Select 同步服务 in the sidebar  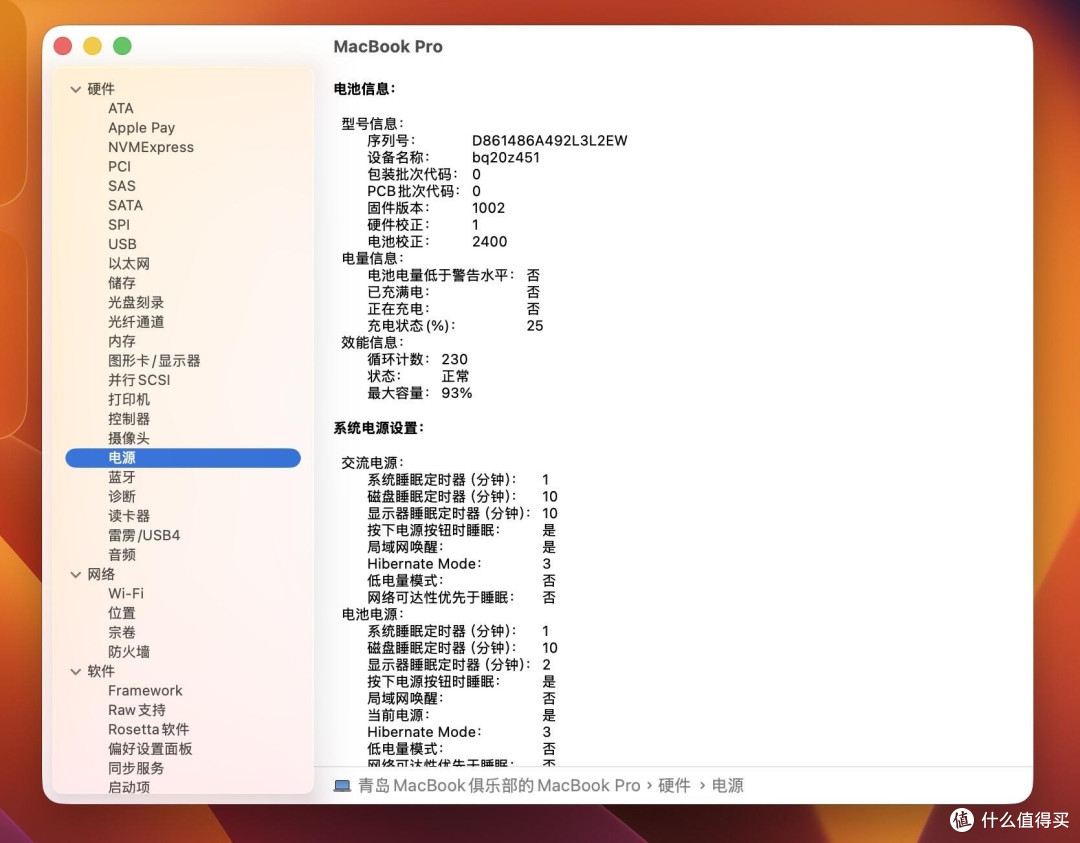click(x=136, y=768)
